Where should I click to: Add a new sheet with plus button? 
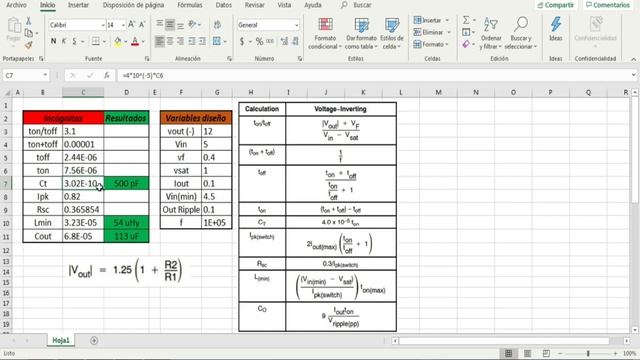(94, 340)
